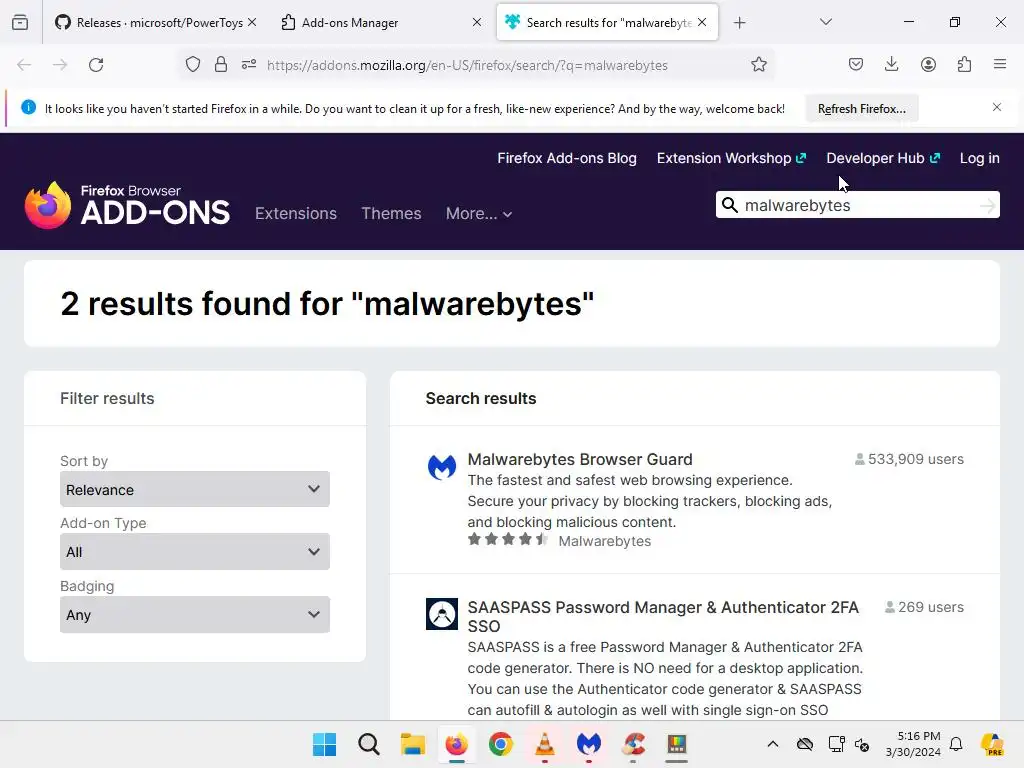1024x768 pixels.
Task: Open Windows taskbar search
Action: (x=369, y=744)
